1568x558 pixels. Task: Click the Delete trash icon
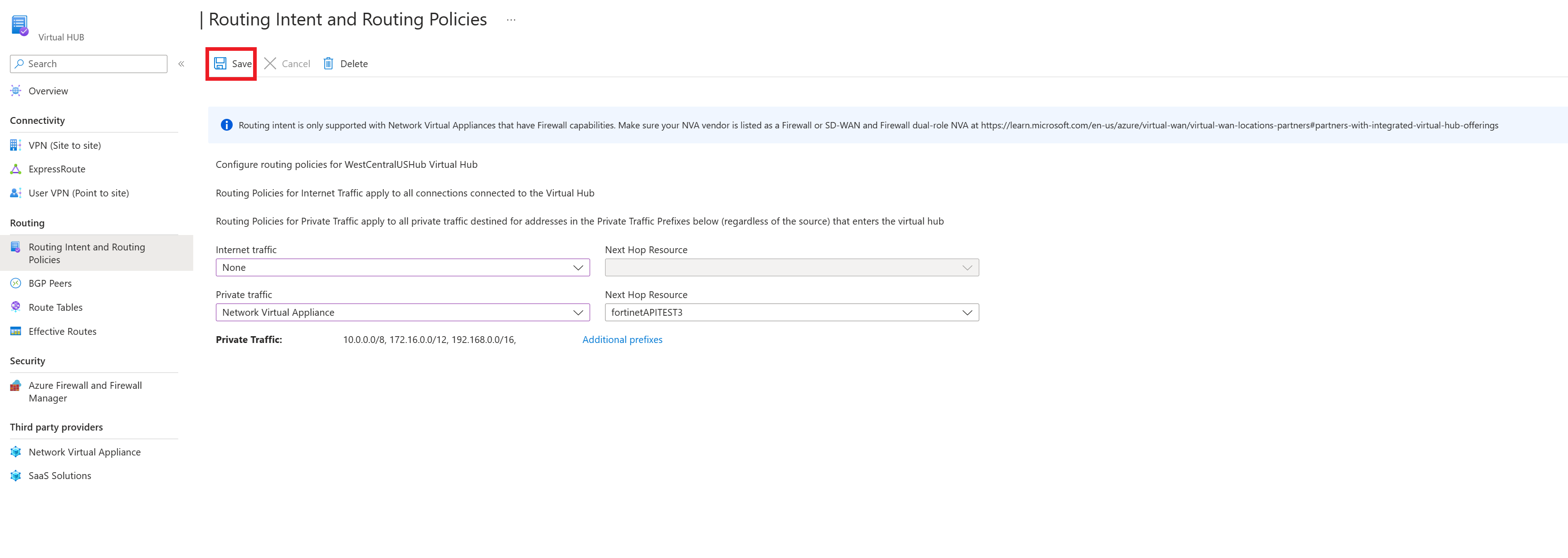tap(328, 63)
